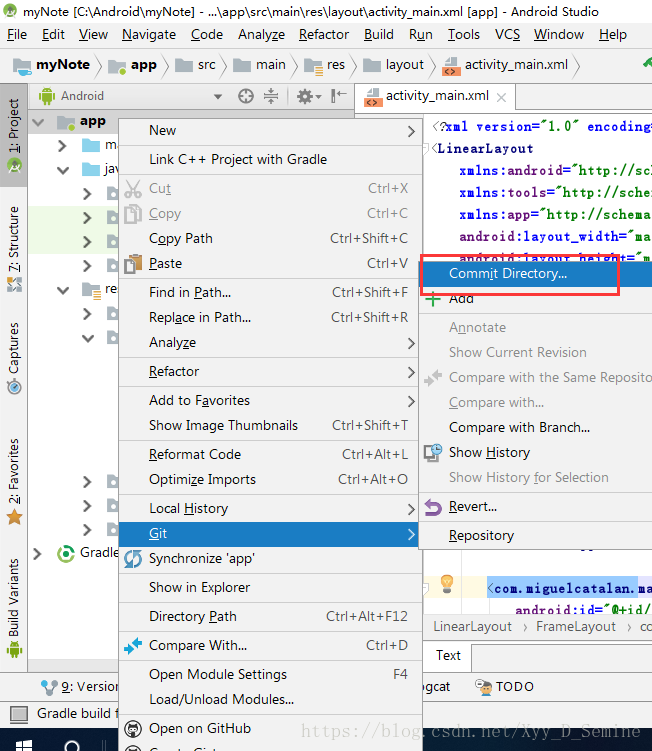The image size is (652, 751).
Task: Click LinearLayout in the editor breadcrumb
Action: point(472,627)
